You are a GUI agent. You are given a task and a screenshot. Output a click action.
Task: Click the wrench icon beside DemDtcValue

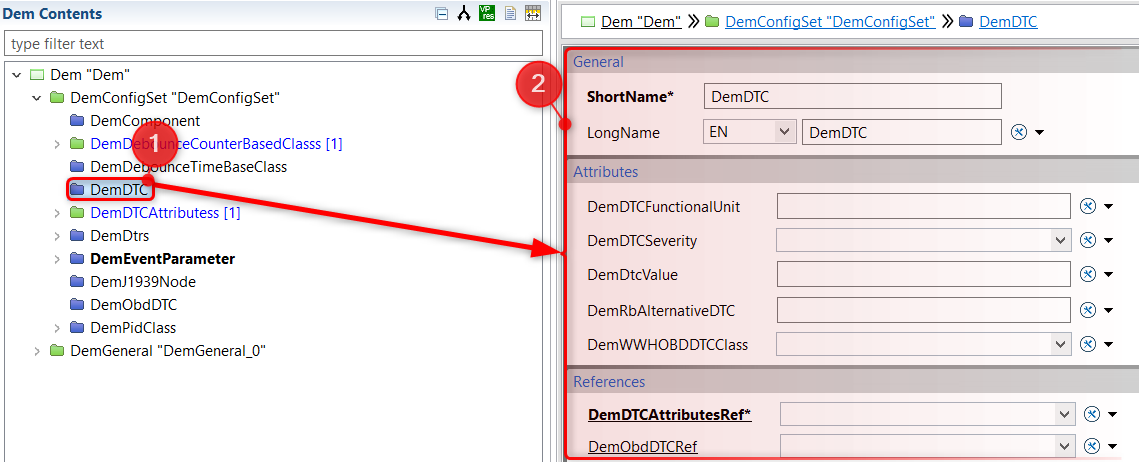1087,274
